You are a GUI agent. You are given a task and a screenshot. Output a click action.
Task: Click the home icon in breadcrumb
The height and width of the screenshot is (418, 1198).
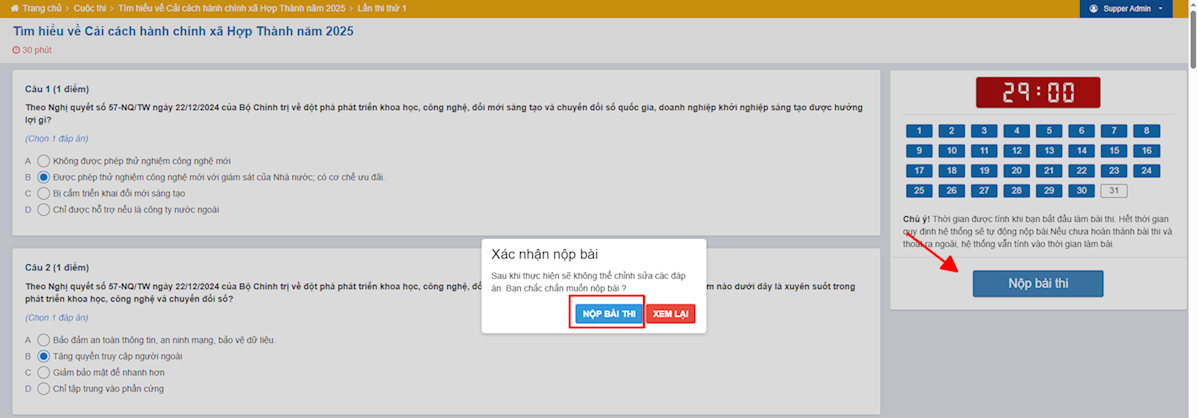coord(15,8)
